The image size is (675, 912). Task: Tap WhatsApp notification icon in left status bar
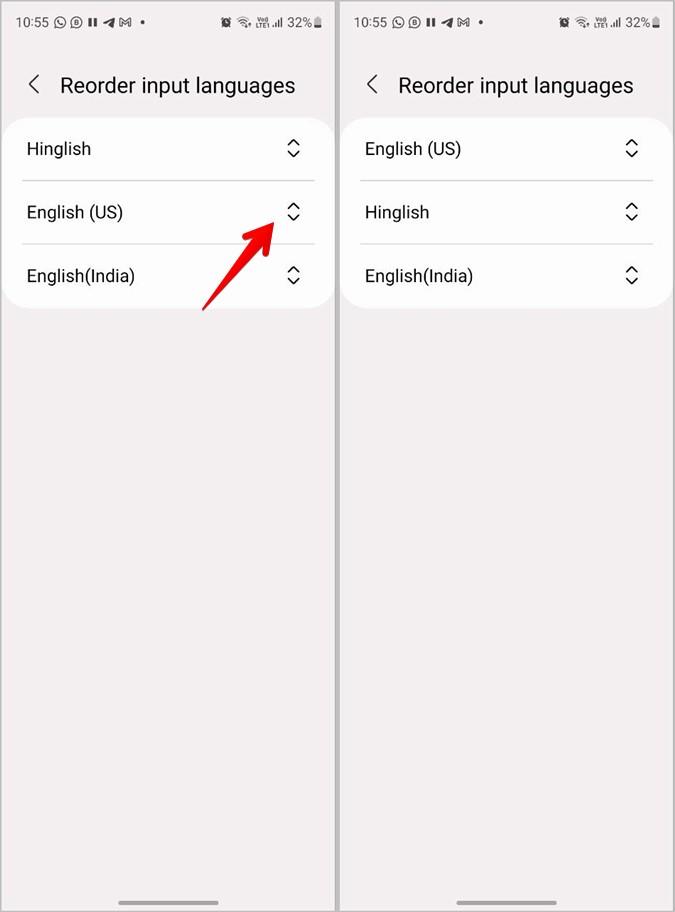(60, 23)
